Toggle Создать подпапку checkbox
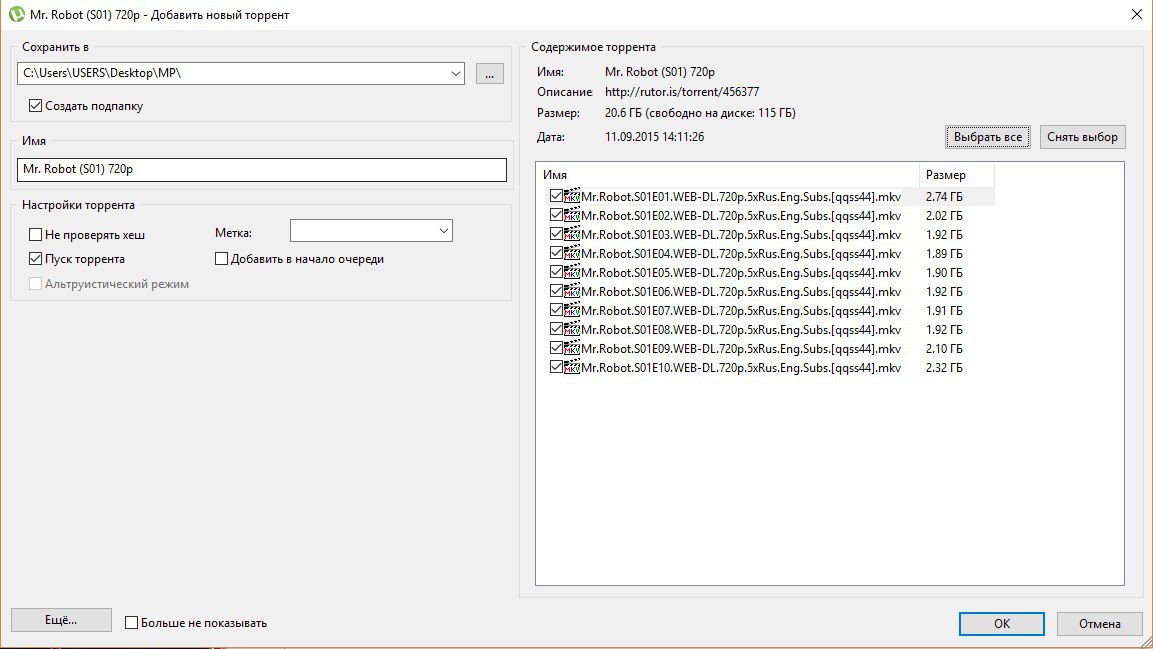1153x649 pixels. 35,106
